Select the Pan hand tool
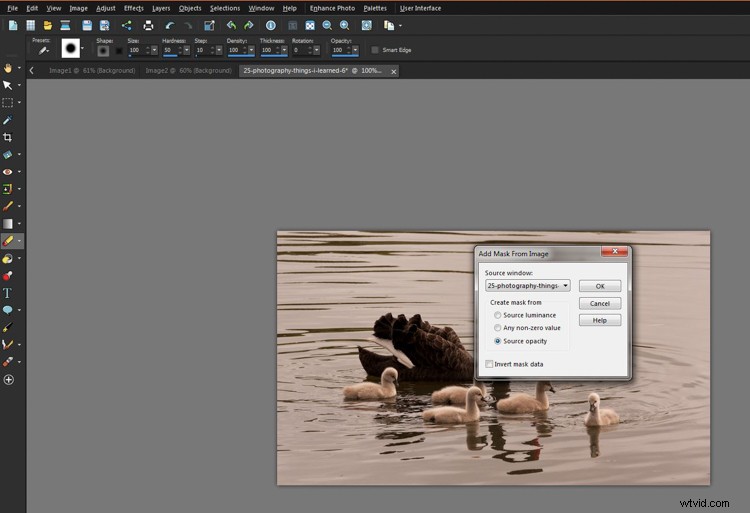The height and width of the screenshot is (513, 750). coord(8,68)
